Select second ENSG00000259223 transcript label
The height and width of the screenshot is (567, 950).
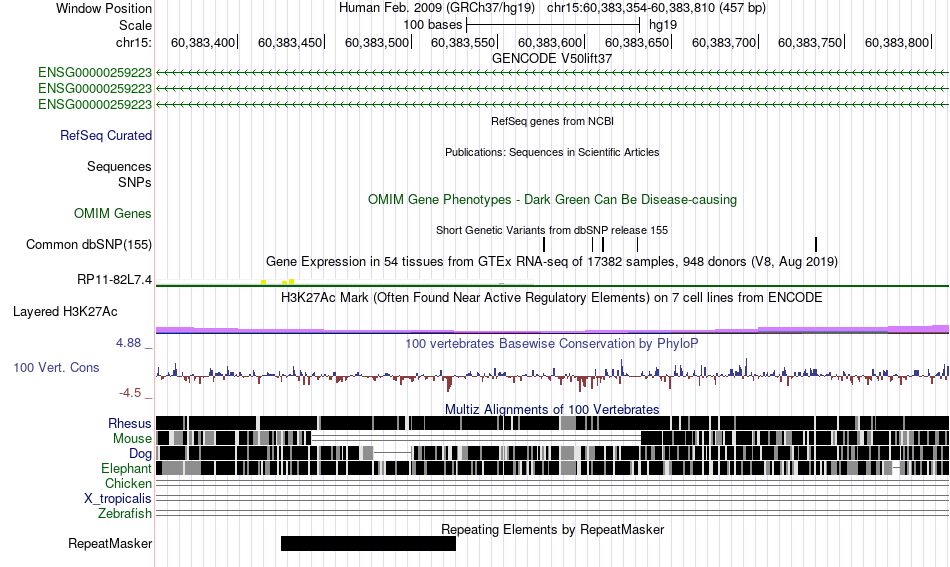pyautogui.click(x=95, y=88)
